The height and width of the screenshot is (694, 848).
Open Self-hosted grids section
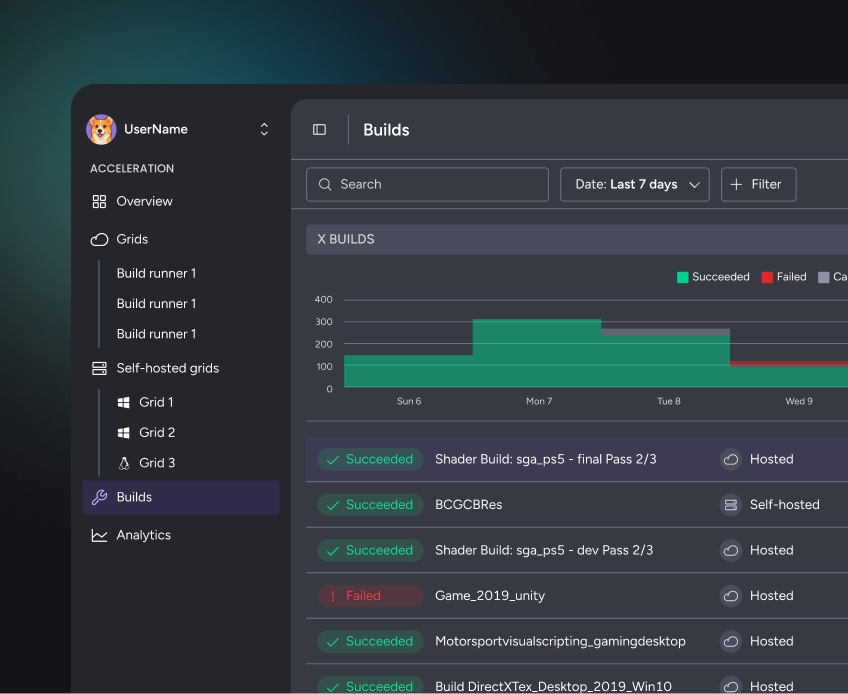(x=181, y=368)
